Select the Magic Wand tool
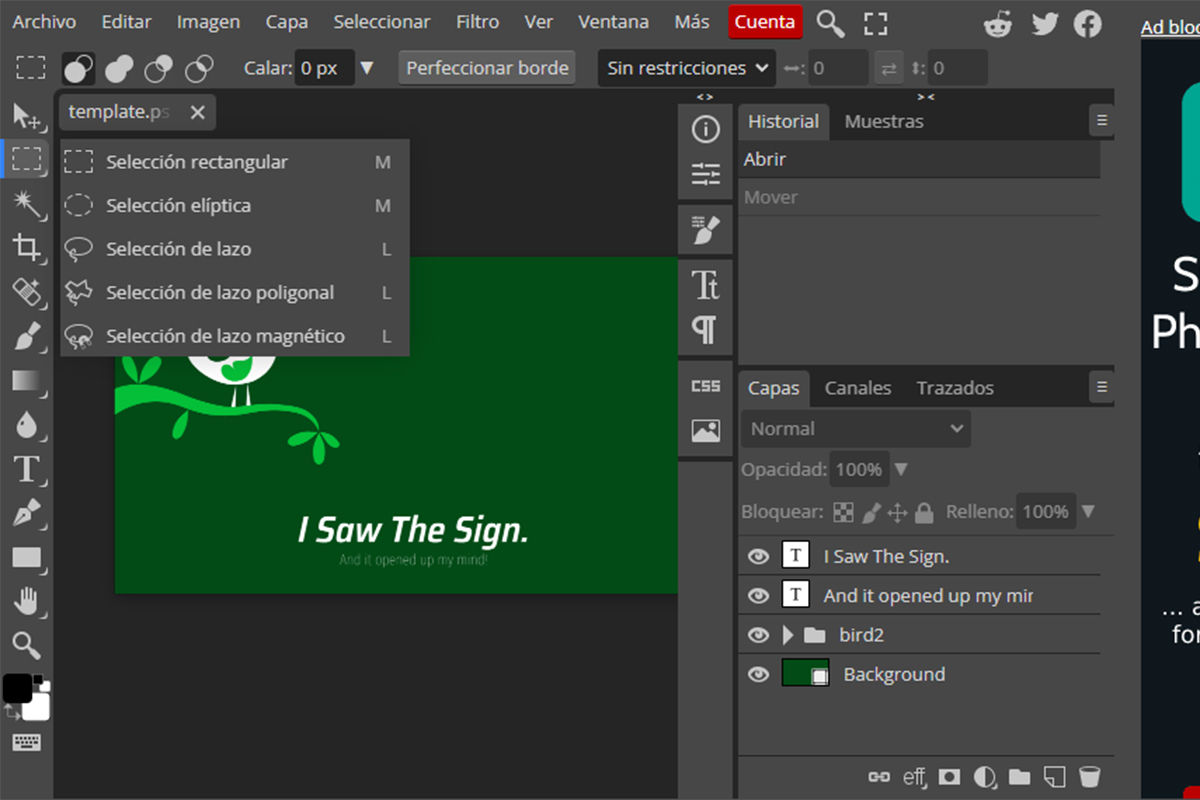Screen dimensions: 1200x800 click(26, 204)
